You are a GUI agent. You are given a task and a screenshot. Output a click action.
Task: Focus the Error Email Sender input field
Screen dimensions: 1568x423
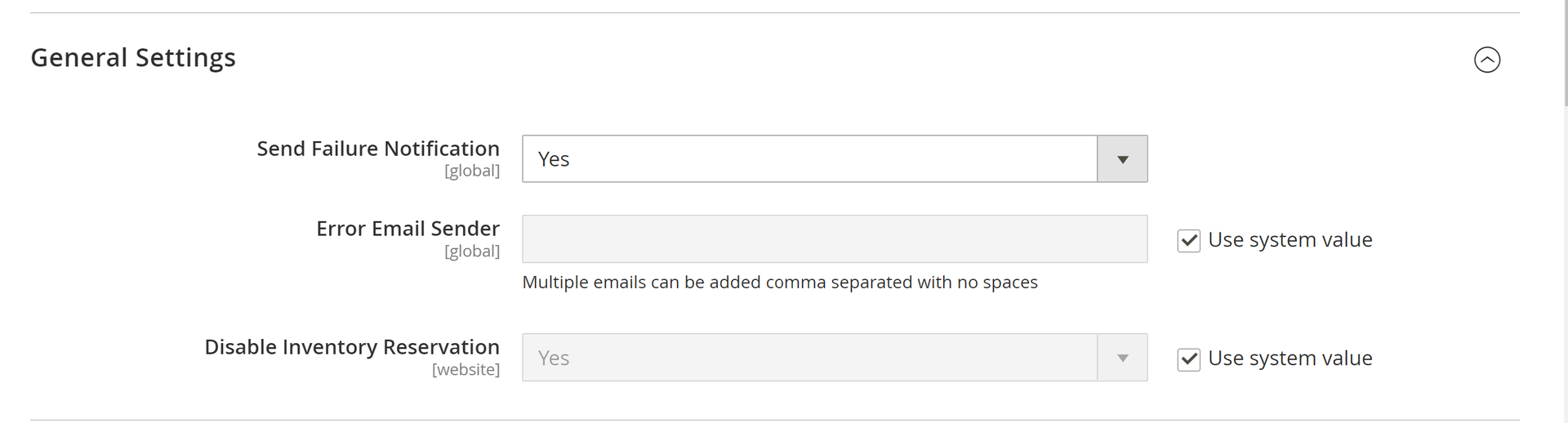click(x=834, y=239)
